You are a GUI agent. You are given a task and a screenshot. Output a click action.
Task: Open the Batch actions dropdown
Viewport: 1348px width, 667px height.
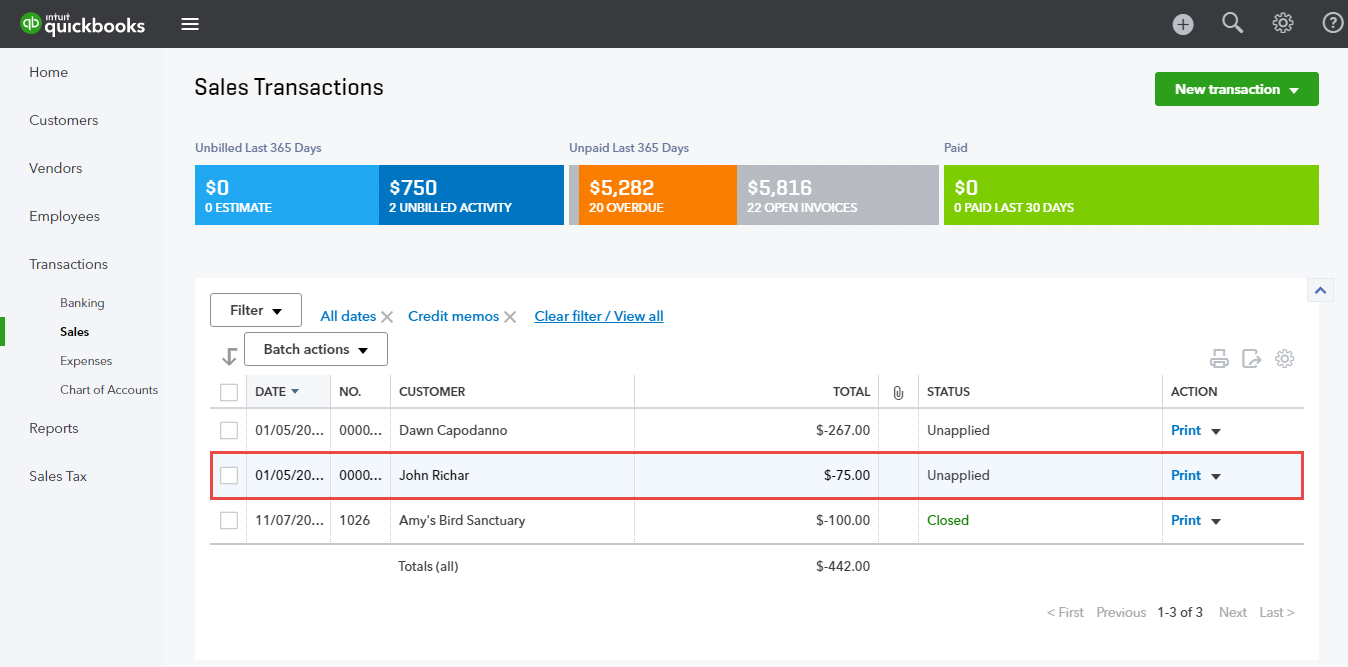[315, 349]
